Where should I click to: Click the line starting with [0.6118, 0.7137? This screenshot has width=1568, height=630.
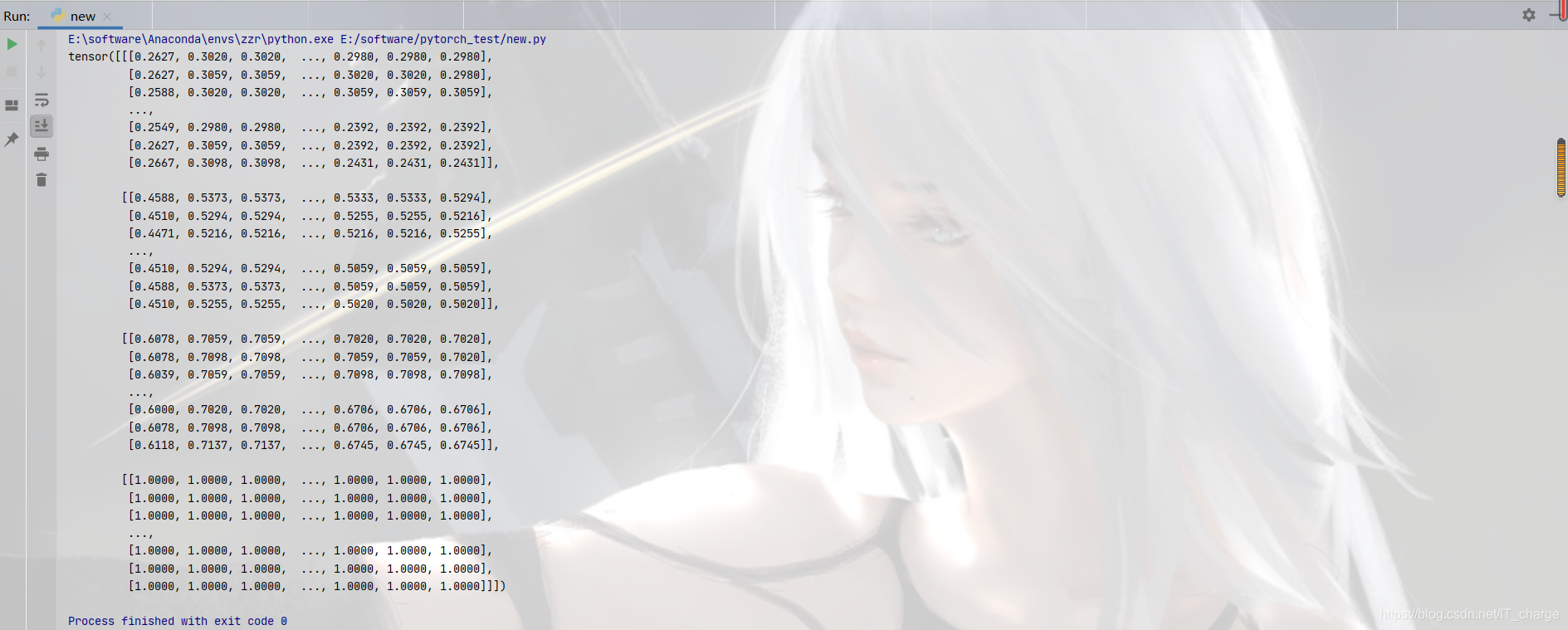click(x=314, y=445)
